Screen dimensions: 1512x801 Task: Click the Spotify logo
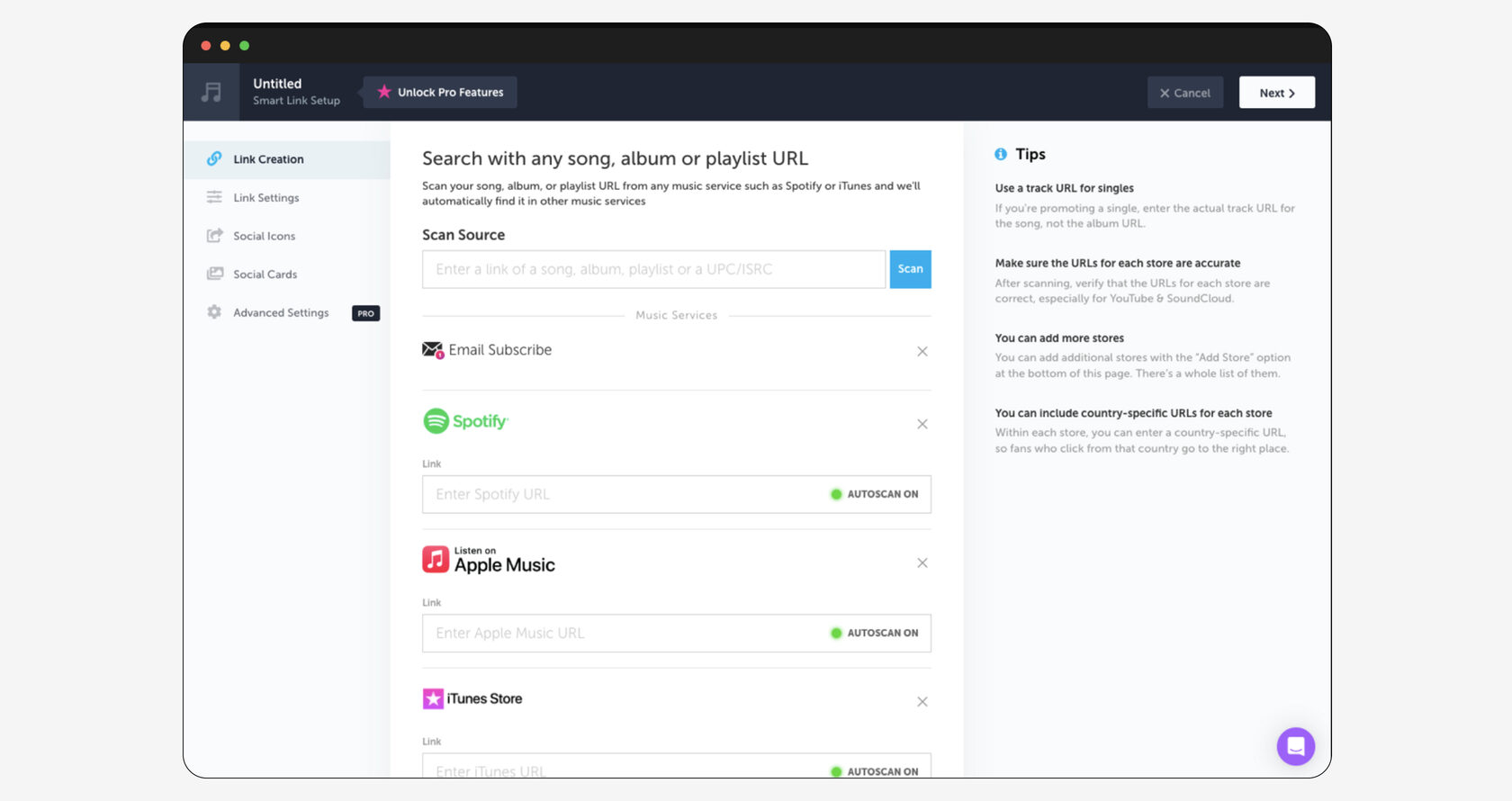(465, 421)
